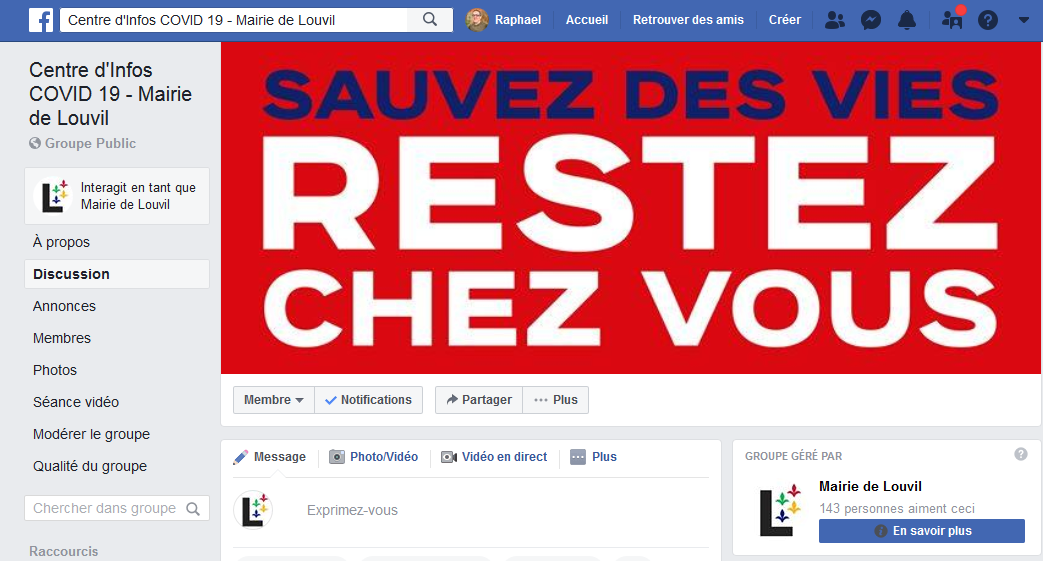This screenshot has width=1043, height=561.
Task: Click the Partager button
Action: click(479, 400)
